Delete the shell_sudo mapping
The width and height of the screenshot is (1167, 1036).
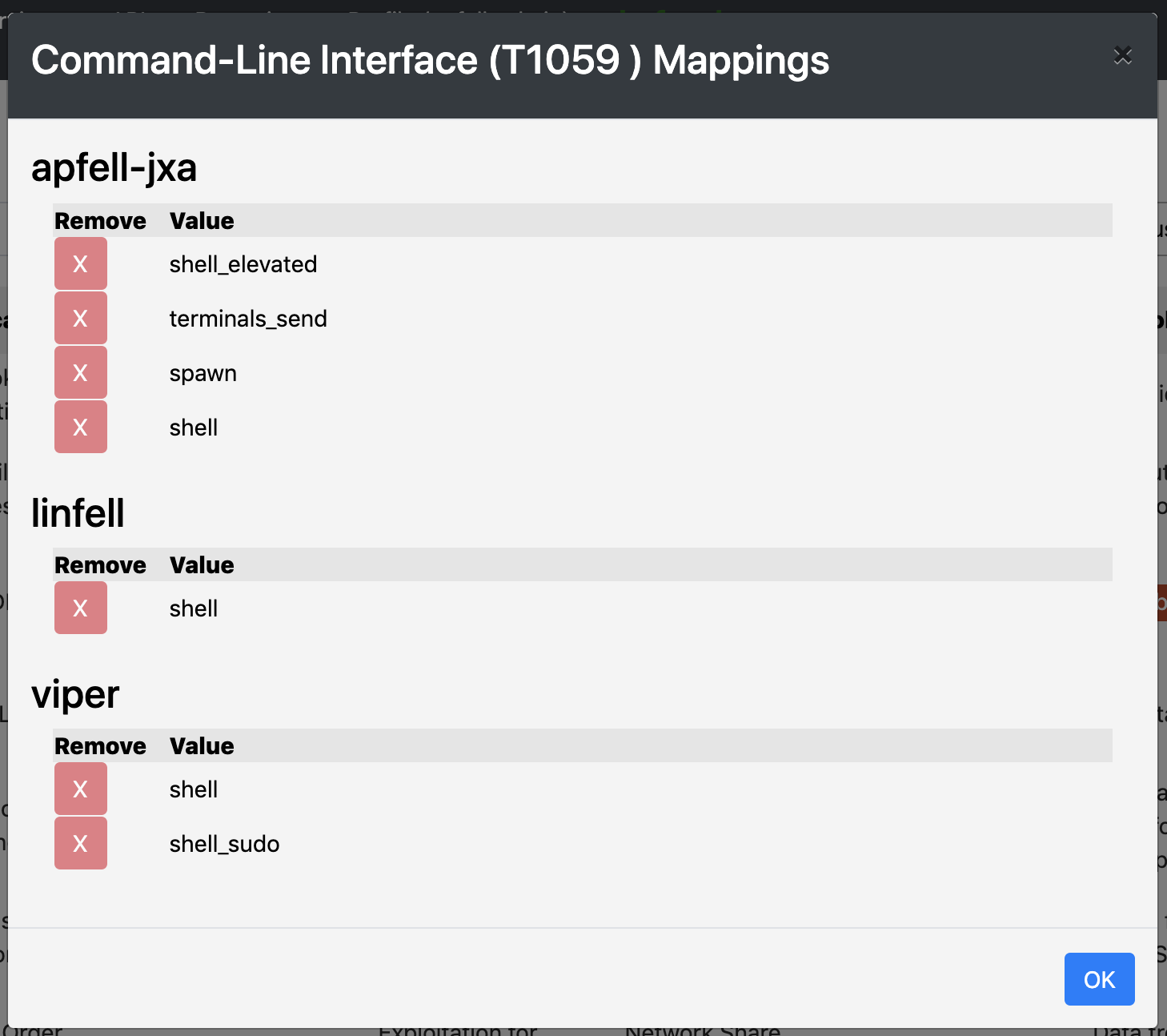[x=80, y=843]
